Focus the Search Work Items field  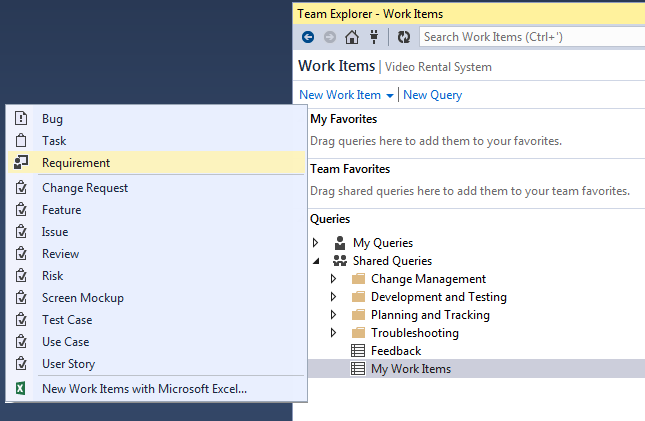tap(530, 37)
